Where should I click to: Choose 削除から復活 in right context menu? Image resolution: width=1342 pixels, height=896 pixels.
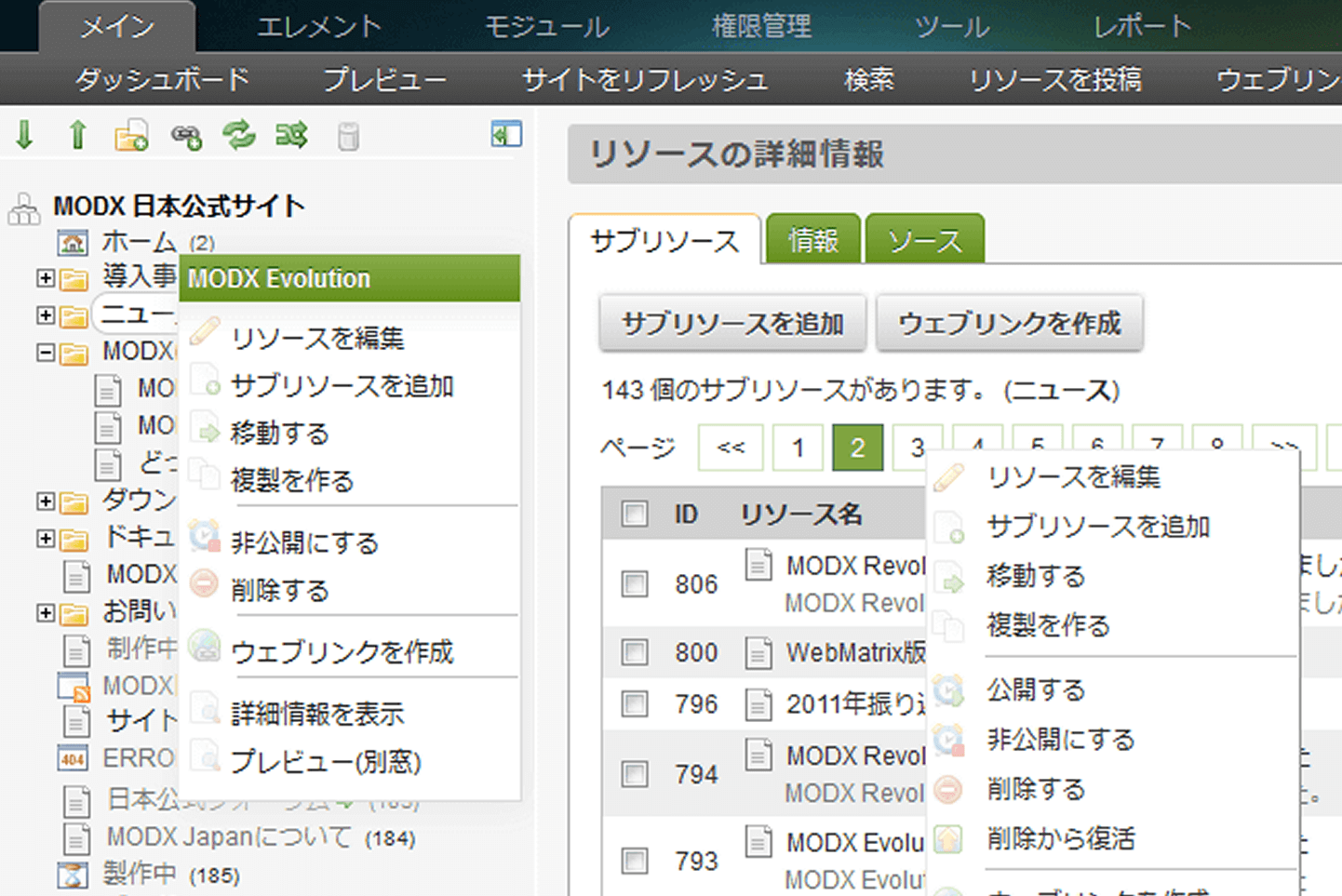[x=1061, y=838]
